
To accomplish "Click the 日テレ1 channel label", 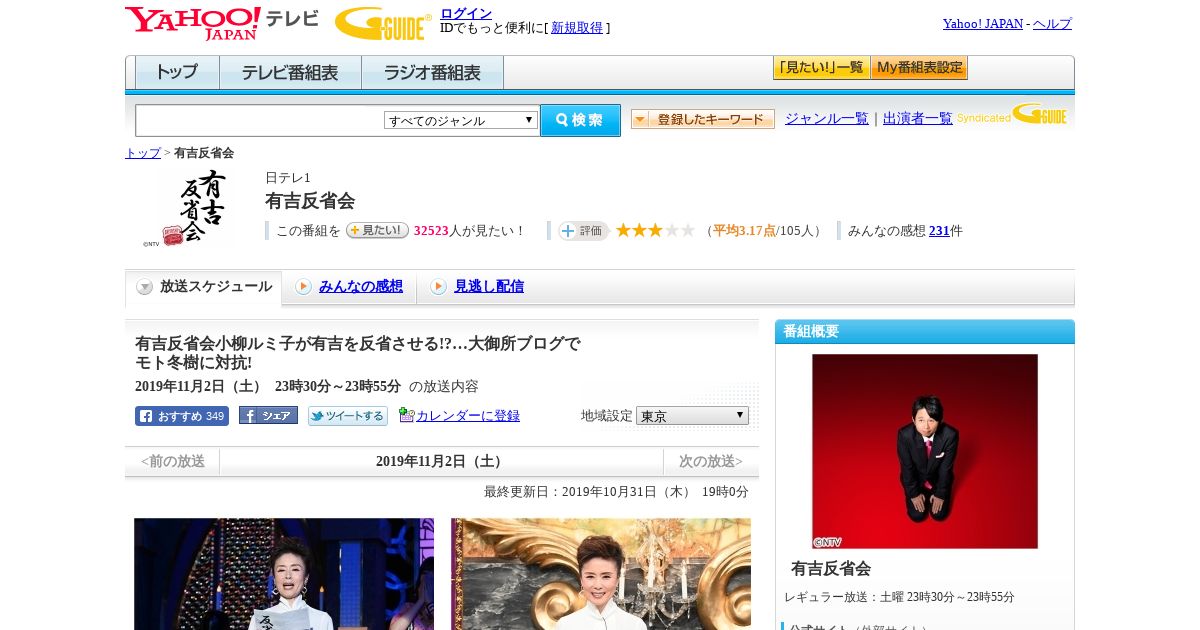I will 288,178.
